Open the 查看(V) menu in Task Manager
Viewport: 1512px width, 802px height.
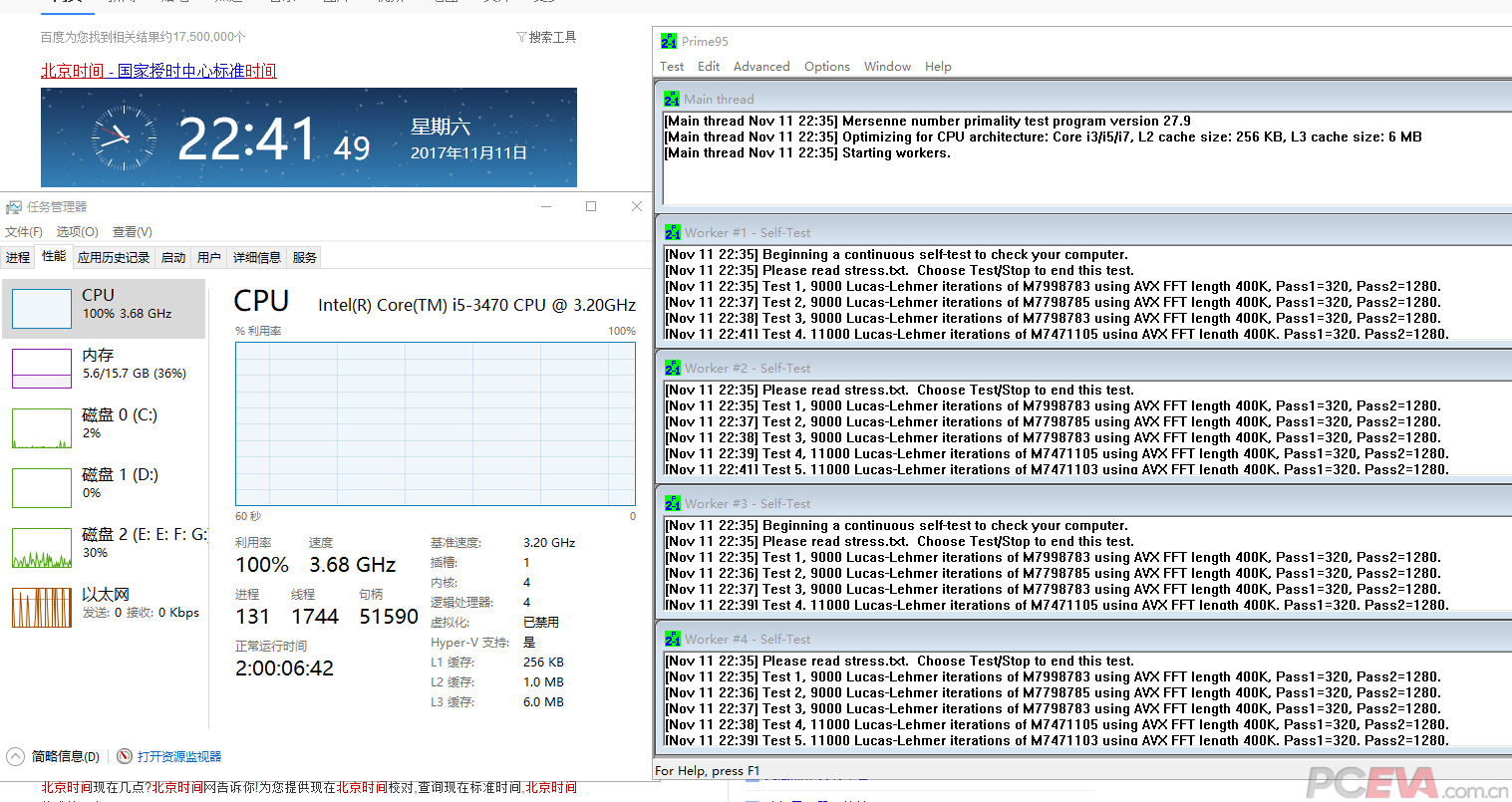tap(132, 231)
